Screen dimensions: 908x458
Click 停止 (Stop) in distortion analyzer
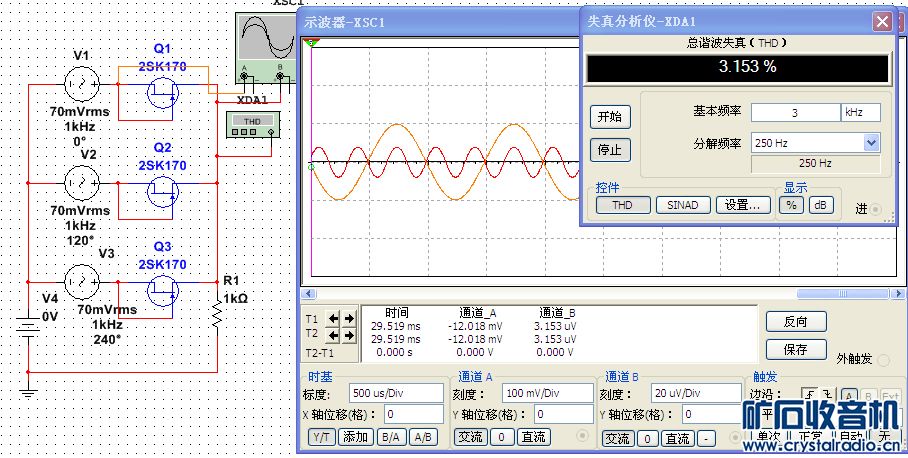tap(610, 150)
